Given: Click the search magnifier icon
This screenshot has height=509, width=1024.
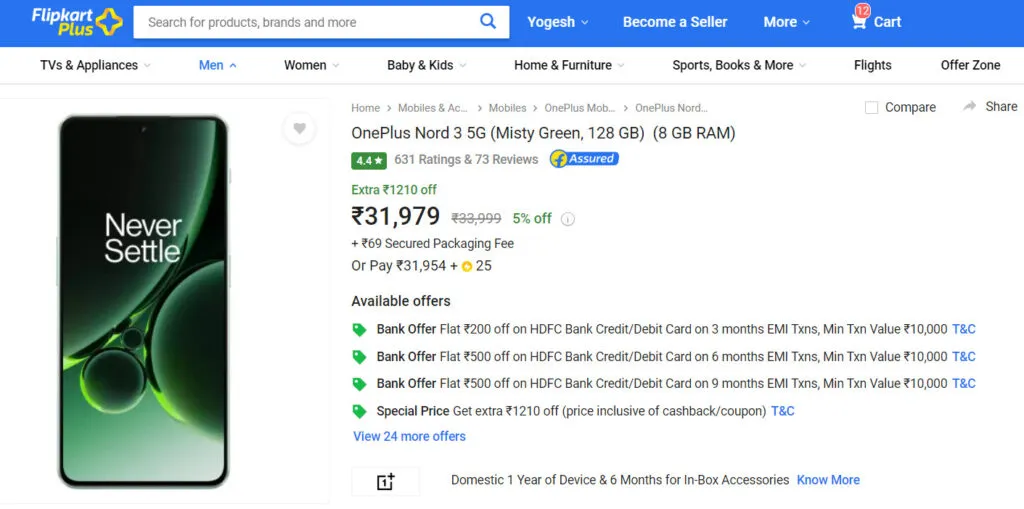Looking at the screenshot, I should click(x=488, y=22).
